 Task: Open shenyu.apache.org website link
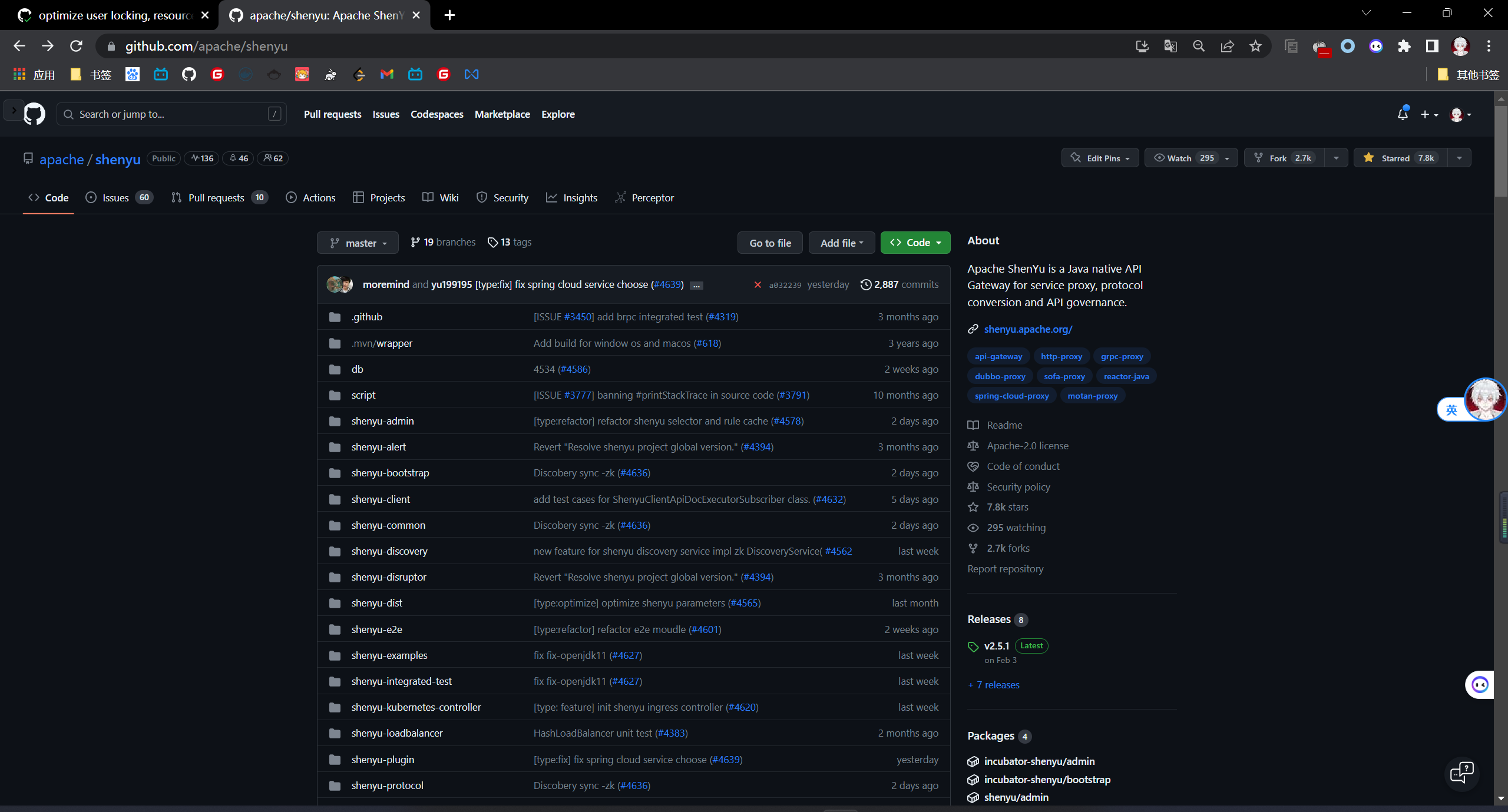pyautogui.click(x=1028, y=329)
